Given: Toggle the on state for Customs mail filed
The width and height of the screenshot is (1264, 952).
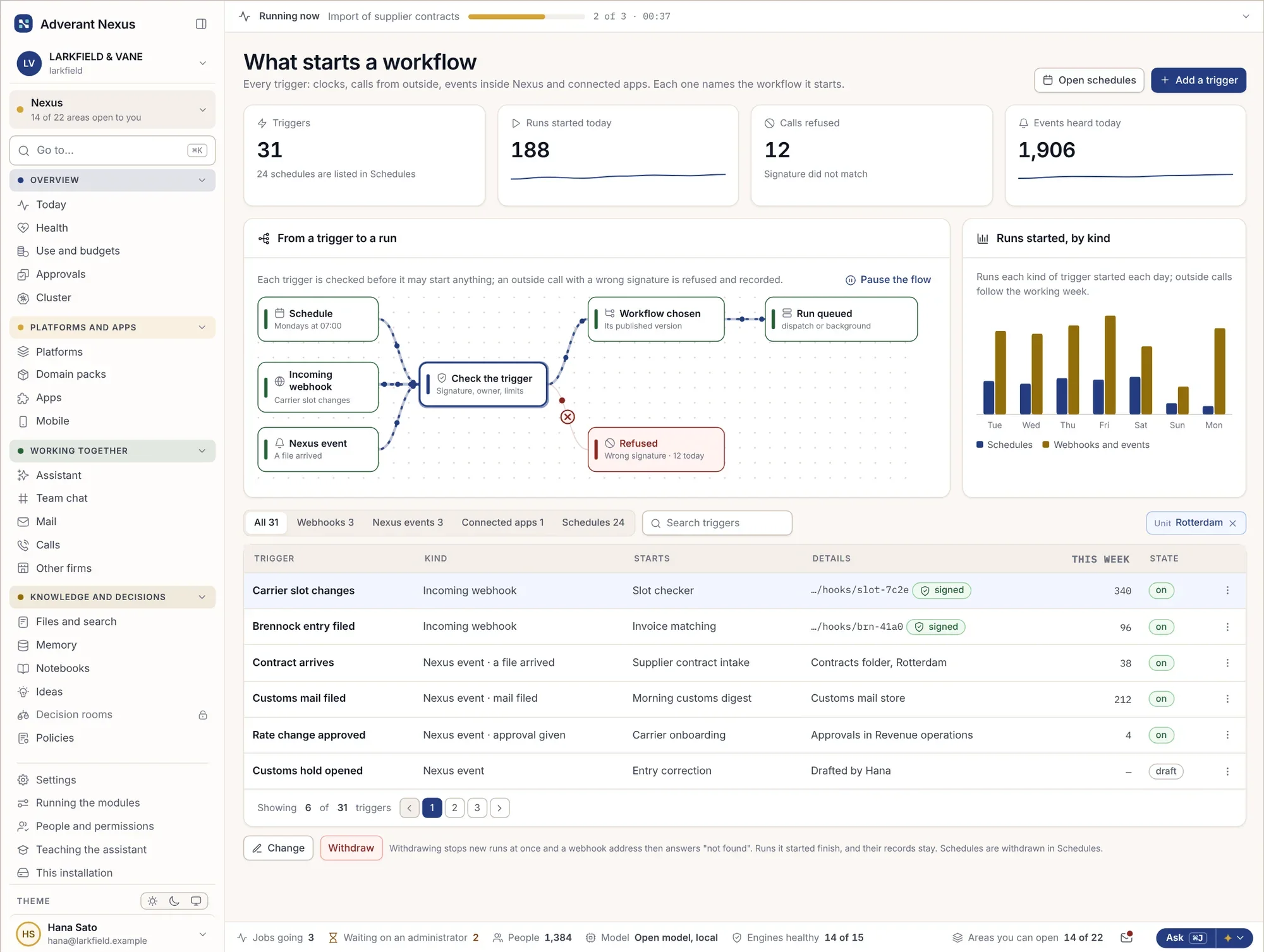Looking at the screenshot, I should pos(1161,699).
